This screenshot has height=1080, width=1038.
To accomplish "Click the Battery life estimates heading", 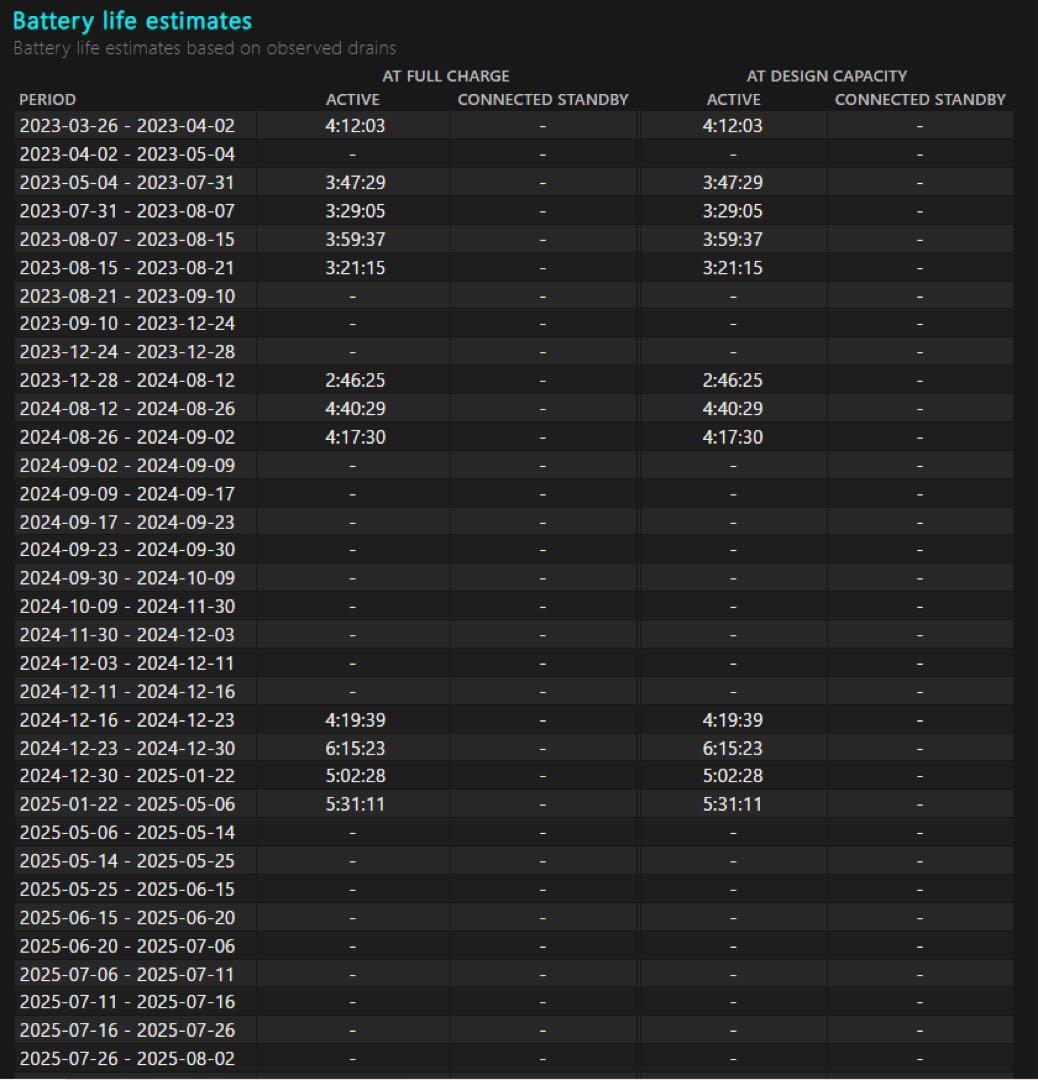I will (x=132, y=21).
